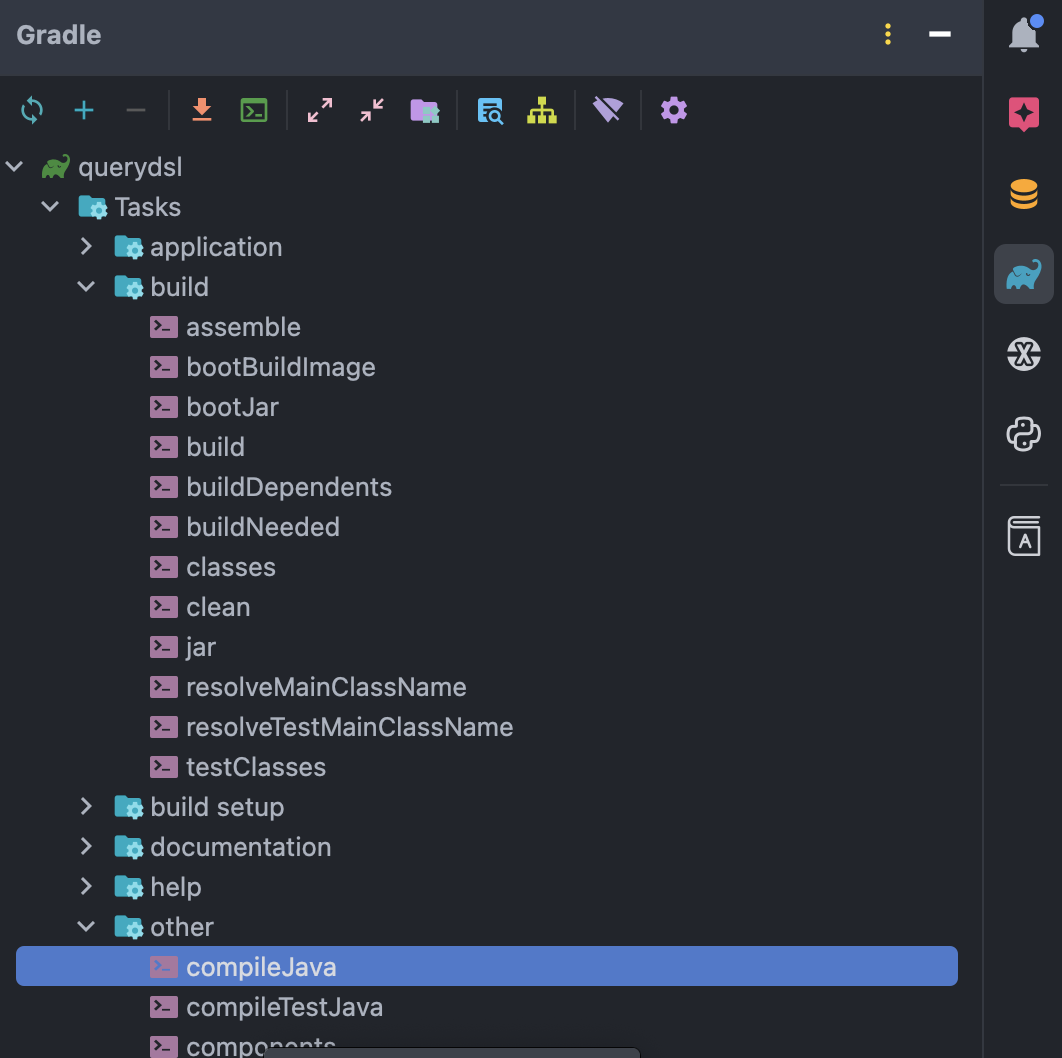Select the jar task

pos(200,647)
